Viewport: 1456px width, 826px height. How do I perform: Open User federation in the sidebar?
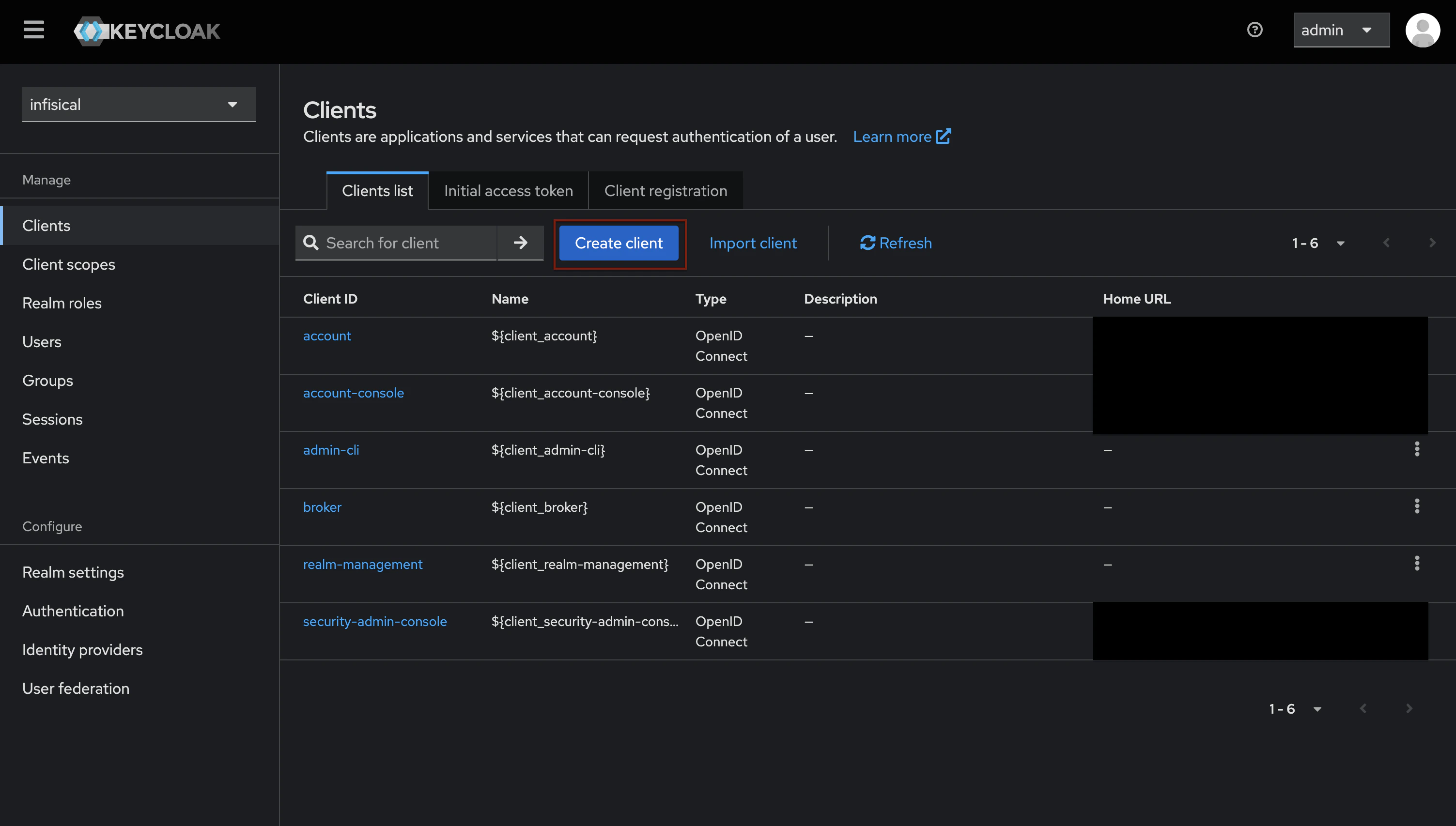tap(139, 688)
